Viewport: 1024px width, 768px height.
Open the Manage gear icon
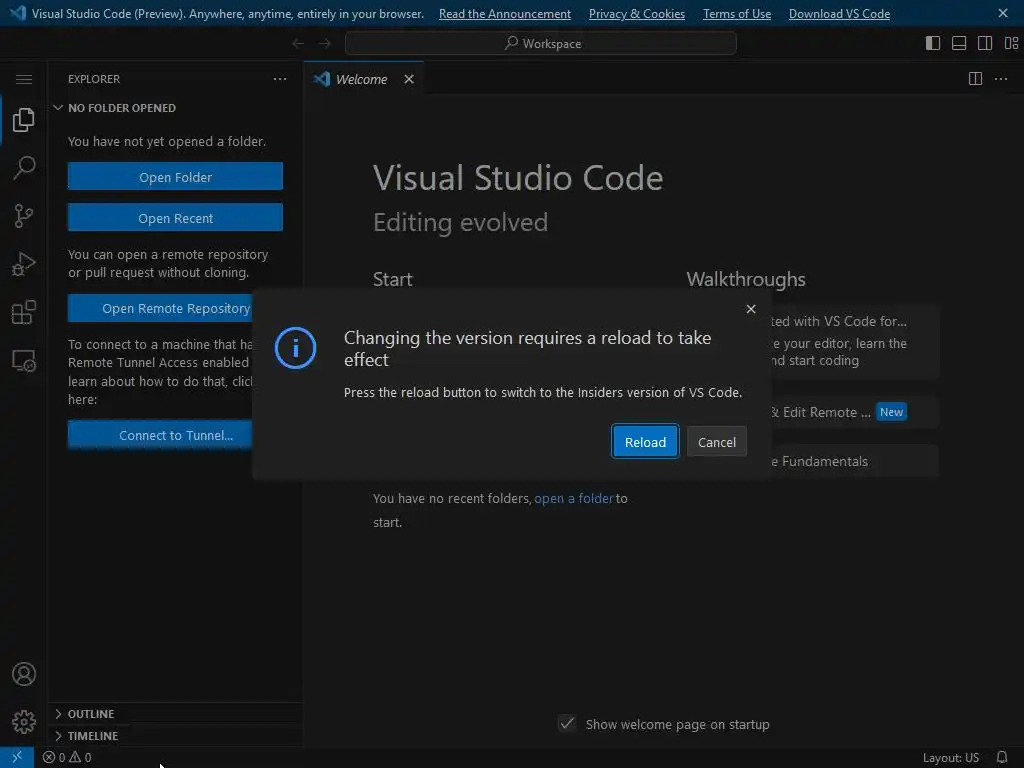[24, 722]
